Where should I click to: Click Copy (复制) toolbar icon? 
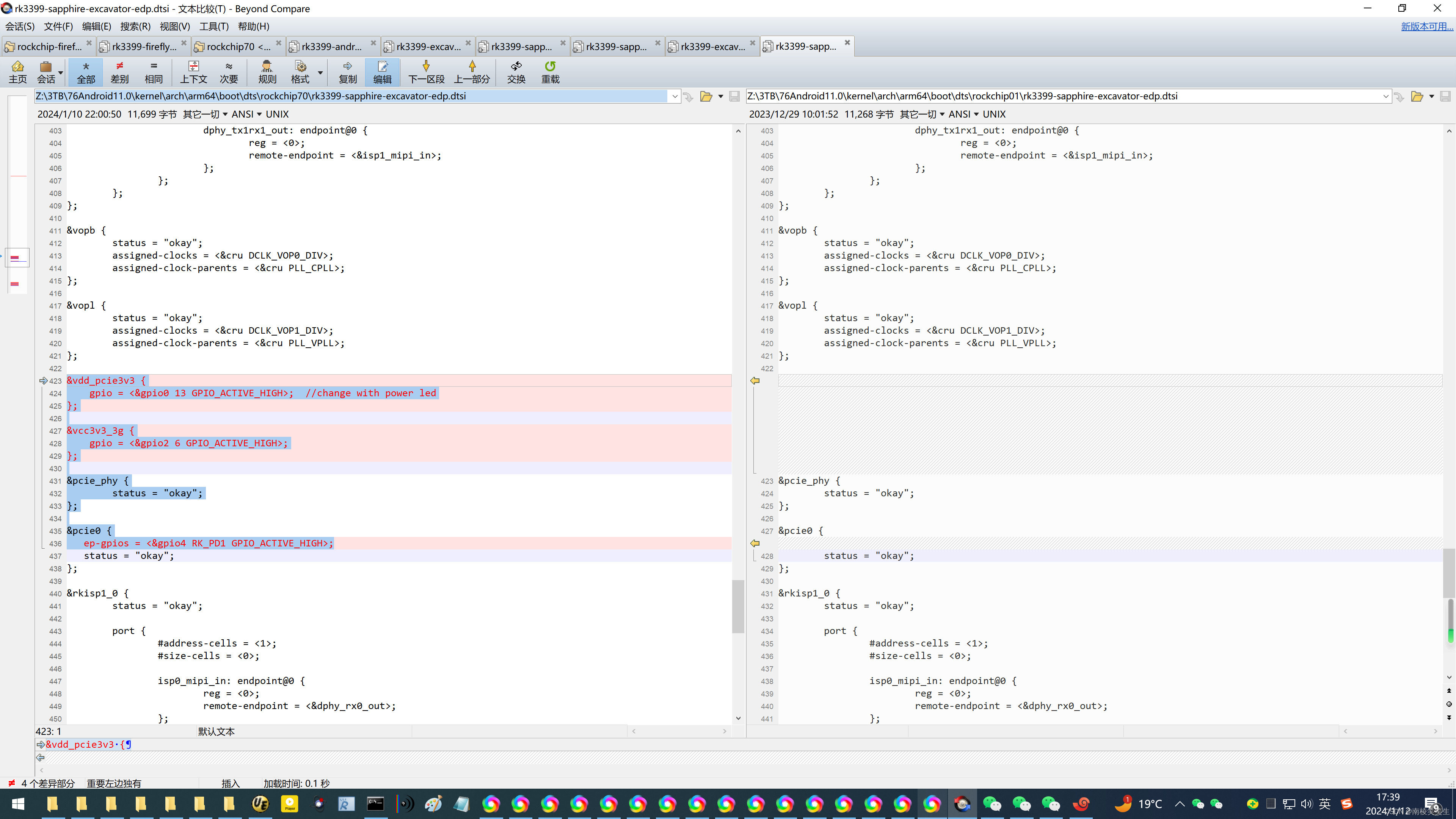(x=347, y=72)
